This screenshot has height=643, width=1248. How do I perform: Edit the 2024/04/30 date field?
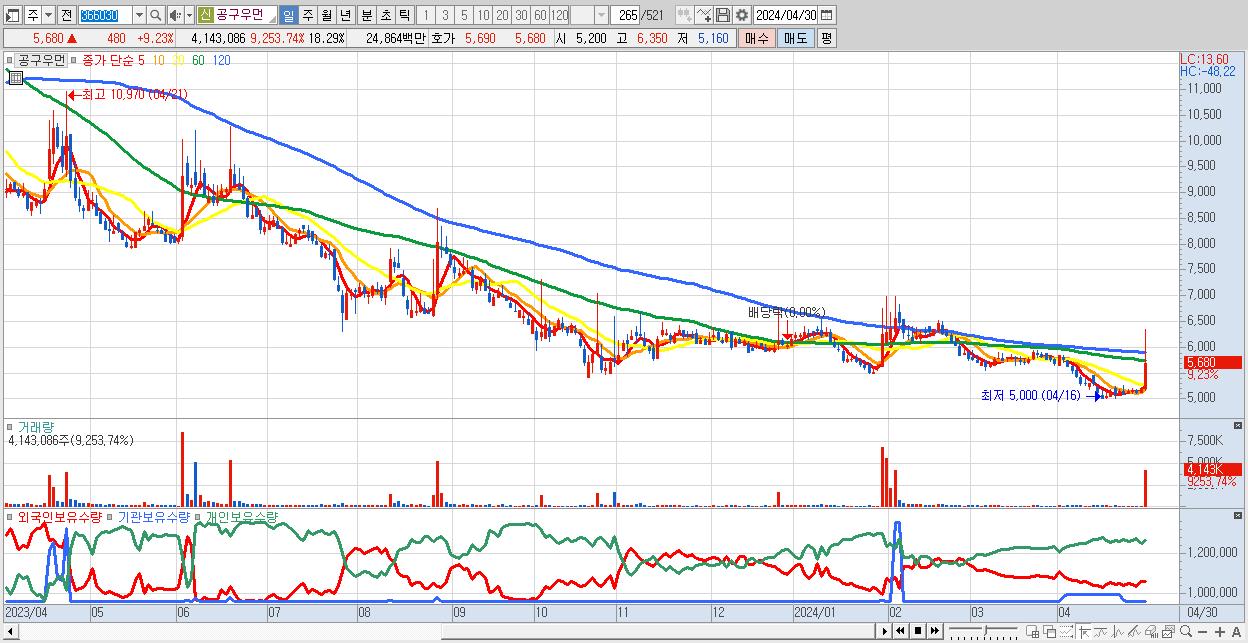(x=786, y=15)
